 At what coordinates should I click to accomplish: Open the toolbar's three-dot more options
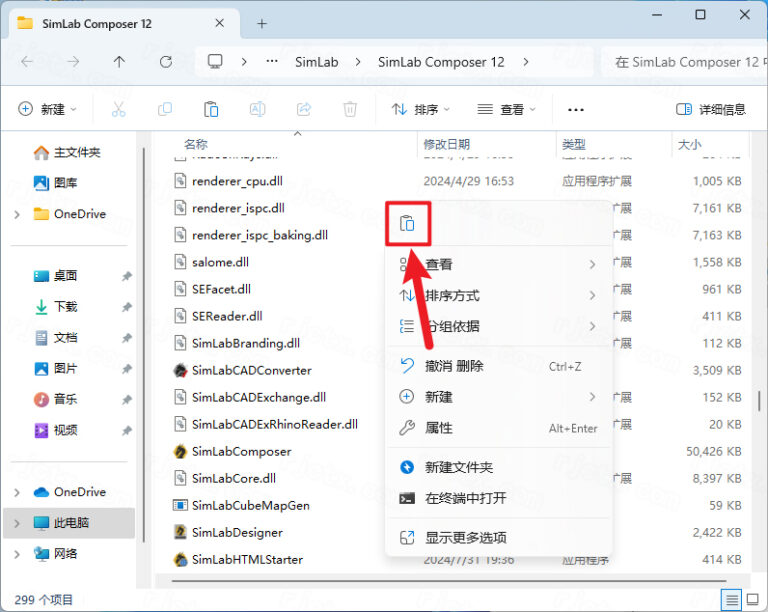coord(575,109)
